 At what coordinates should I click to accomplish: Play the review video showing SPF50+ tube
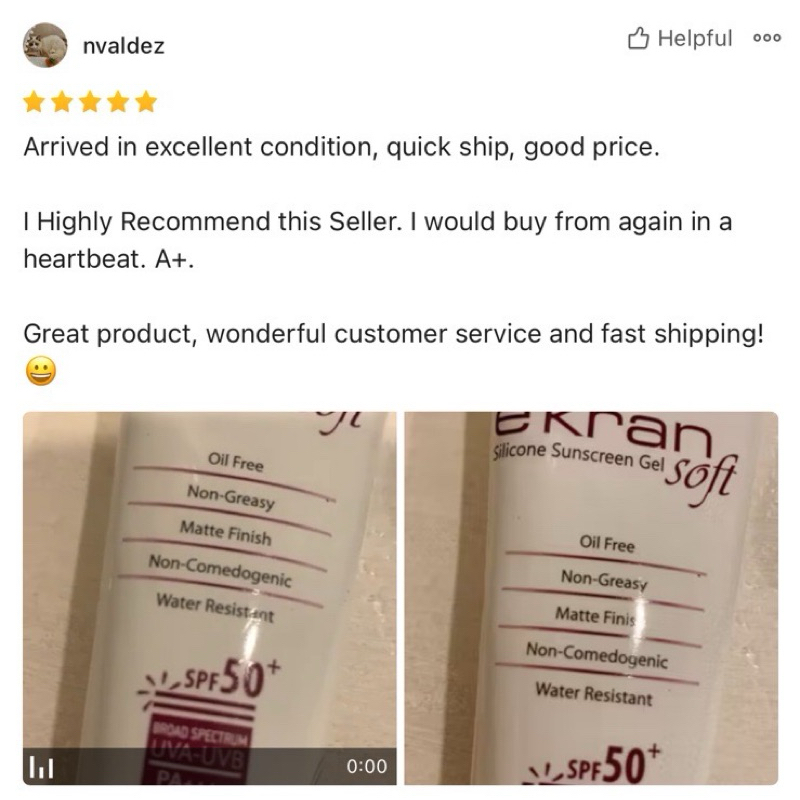[210, 598]
